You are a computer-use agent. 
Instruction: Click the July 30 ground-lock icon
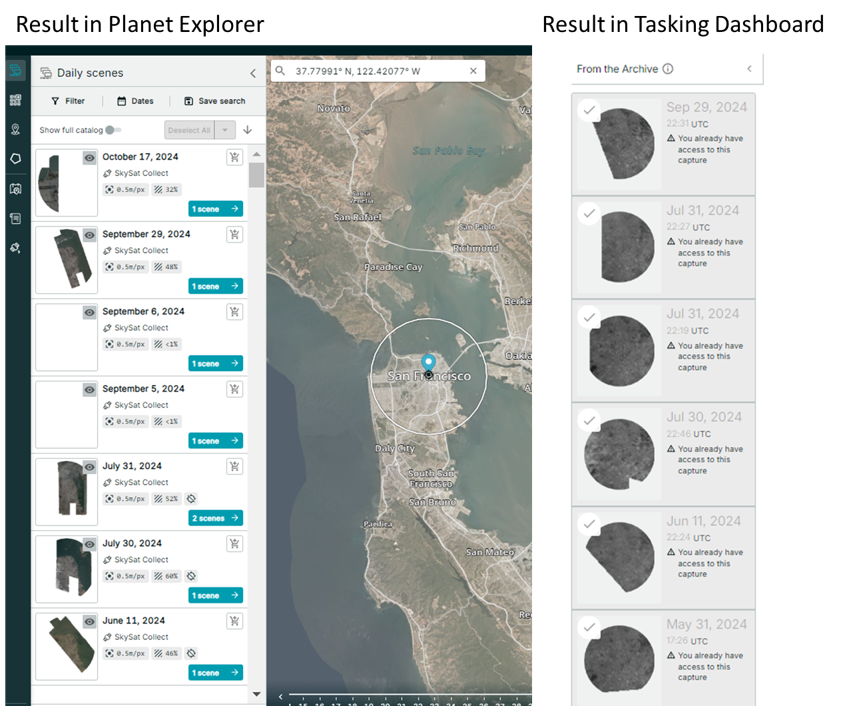pyautogui.click(x=191, y=576)
